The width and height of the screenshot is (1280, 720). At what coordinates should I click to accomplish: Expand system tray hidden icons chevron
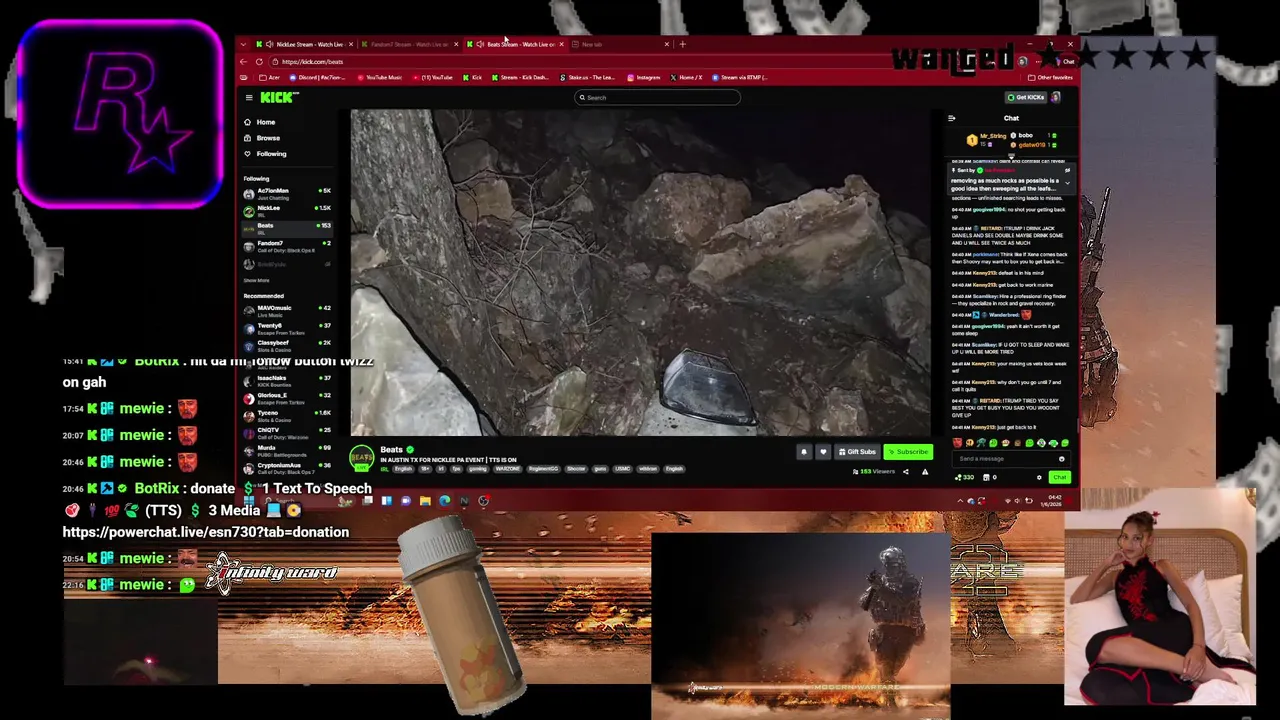point(961,501)
